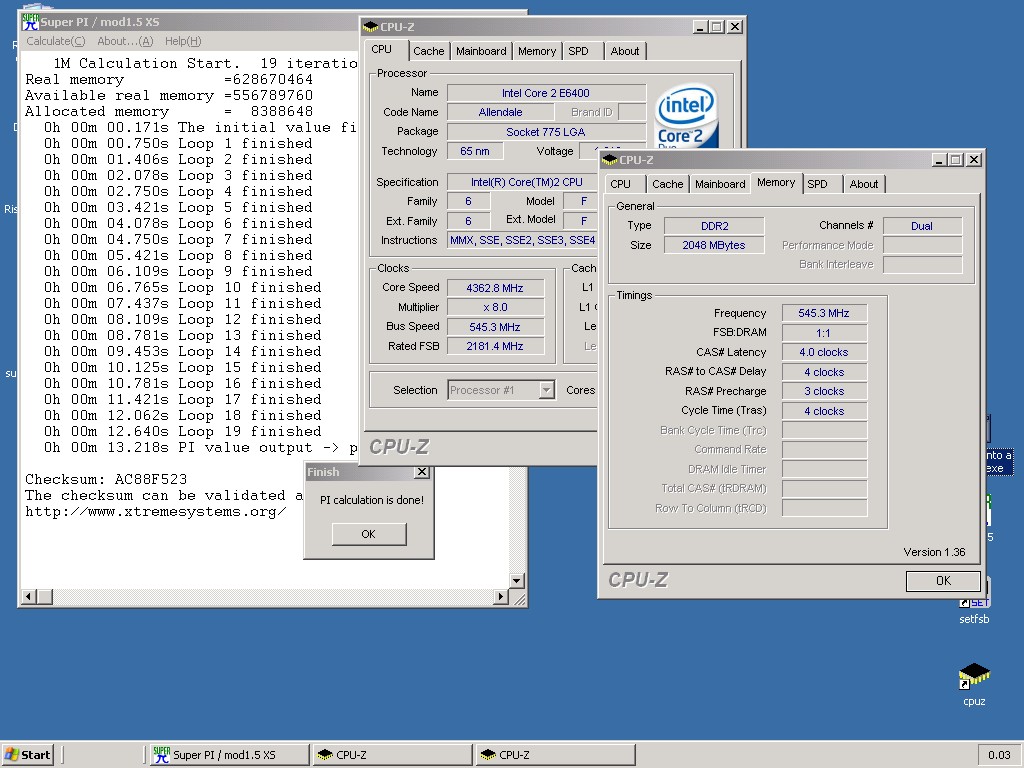
Task: Open the Help menu in Super PI
Action: click(x=183, y=41)
